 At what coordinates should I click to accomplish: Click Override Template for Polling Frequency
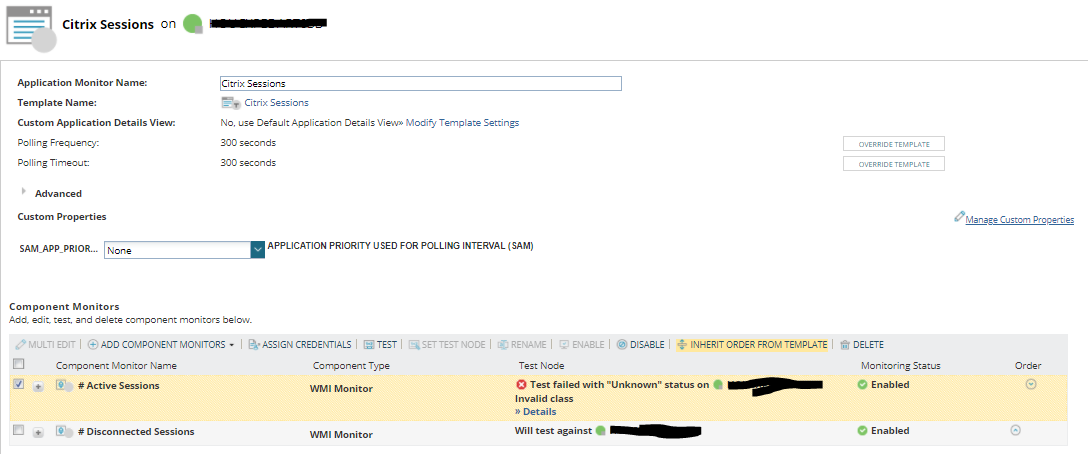point(894,144)
